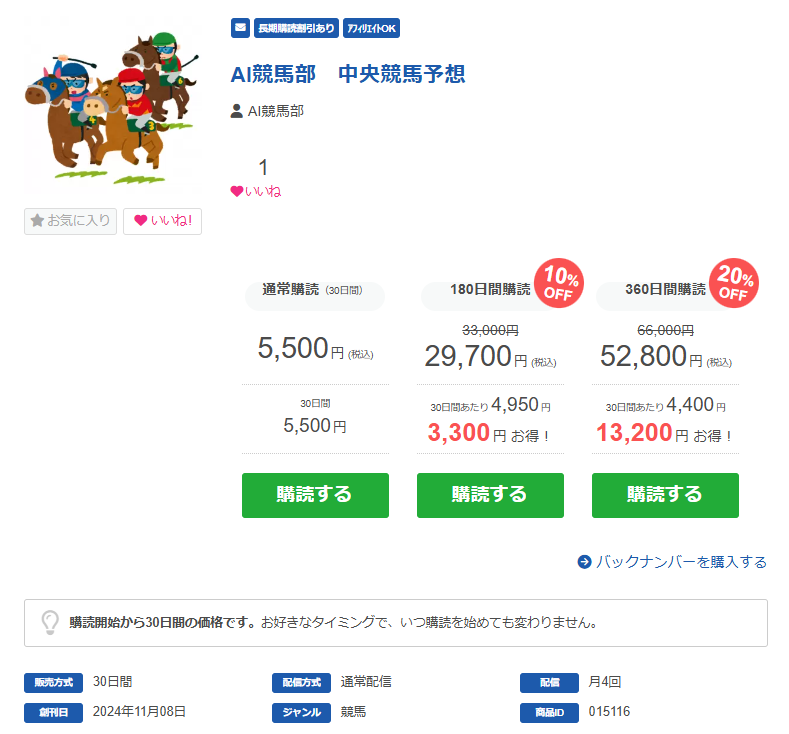Viewport: 789px width, 734px height.
Task: Toggle the いいね! like button
Action: (163, 221)
